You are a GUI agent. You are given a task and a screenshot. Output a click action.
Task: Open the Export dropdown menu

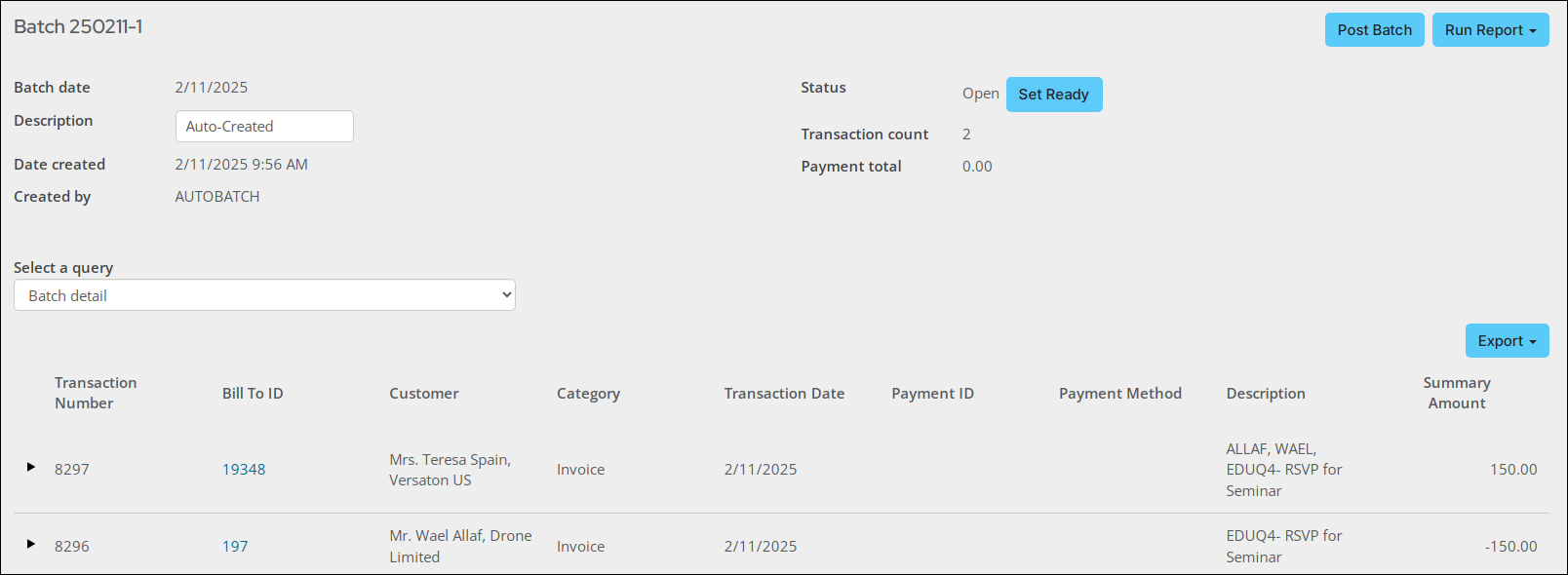1507,341
